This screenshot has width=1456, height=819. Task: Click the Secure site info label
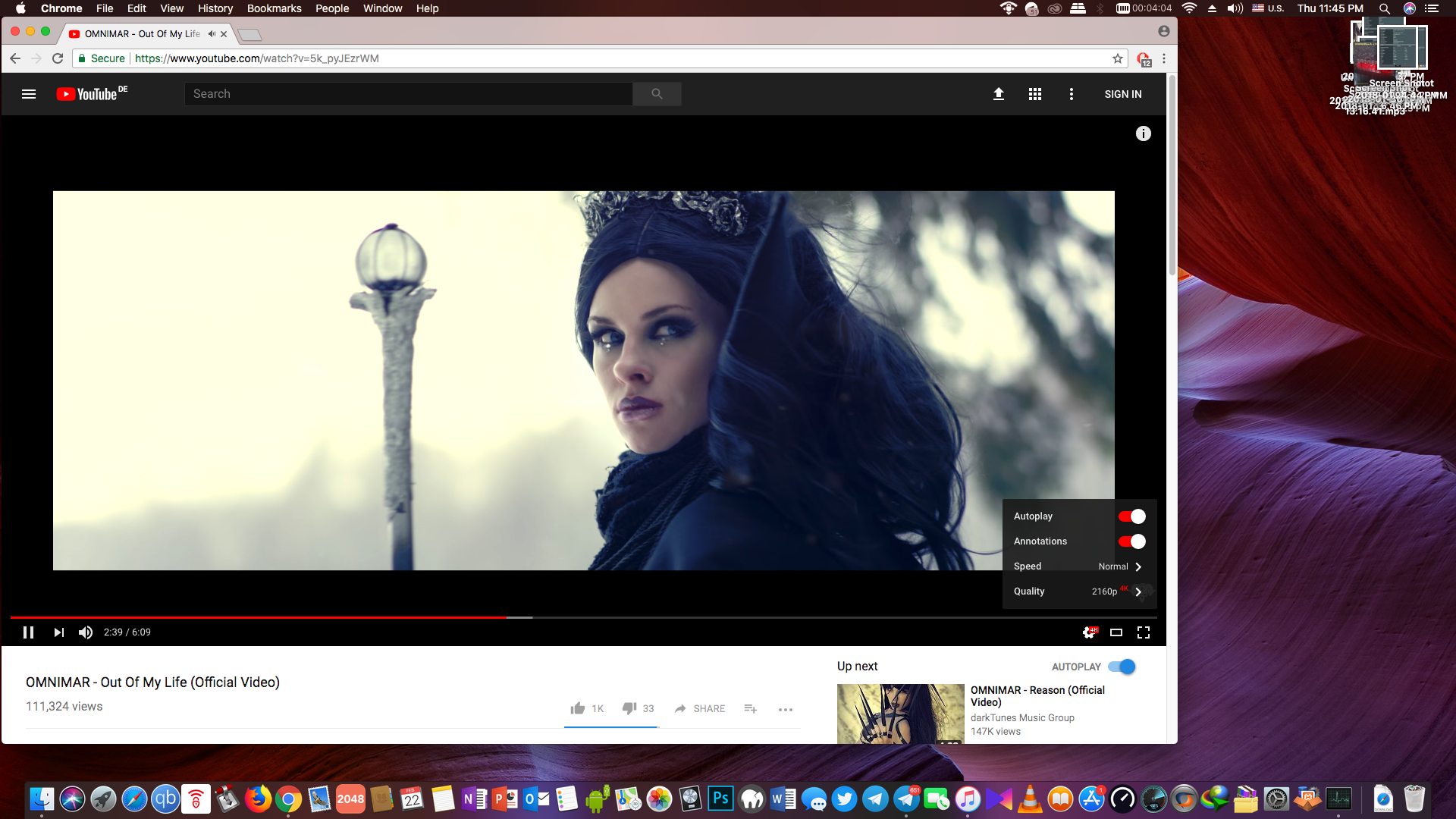pos(102,58)
